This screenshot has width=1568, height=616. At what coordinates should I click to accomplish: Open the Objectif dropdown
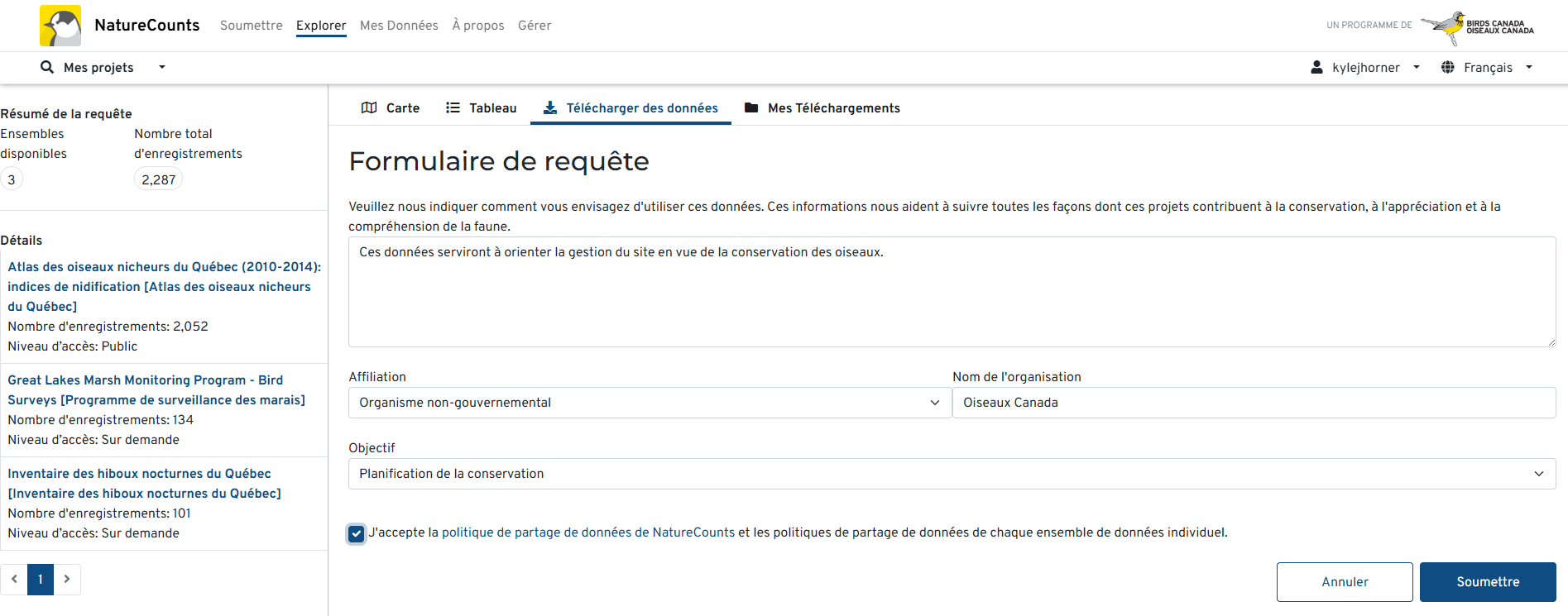(x=952, y=474)
